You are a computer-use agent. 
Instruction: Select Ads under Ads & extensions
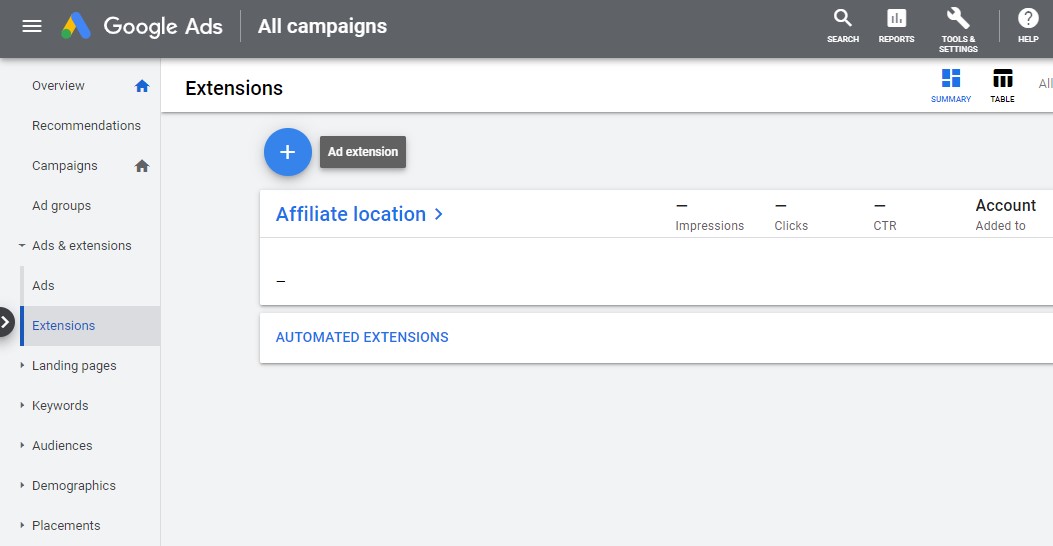[x=43, y=286]
